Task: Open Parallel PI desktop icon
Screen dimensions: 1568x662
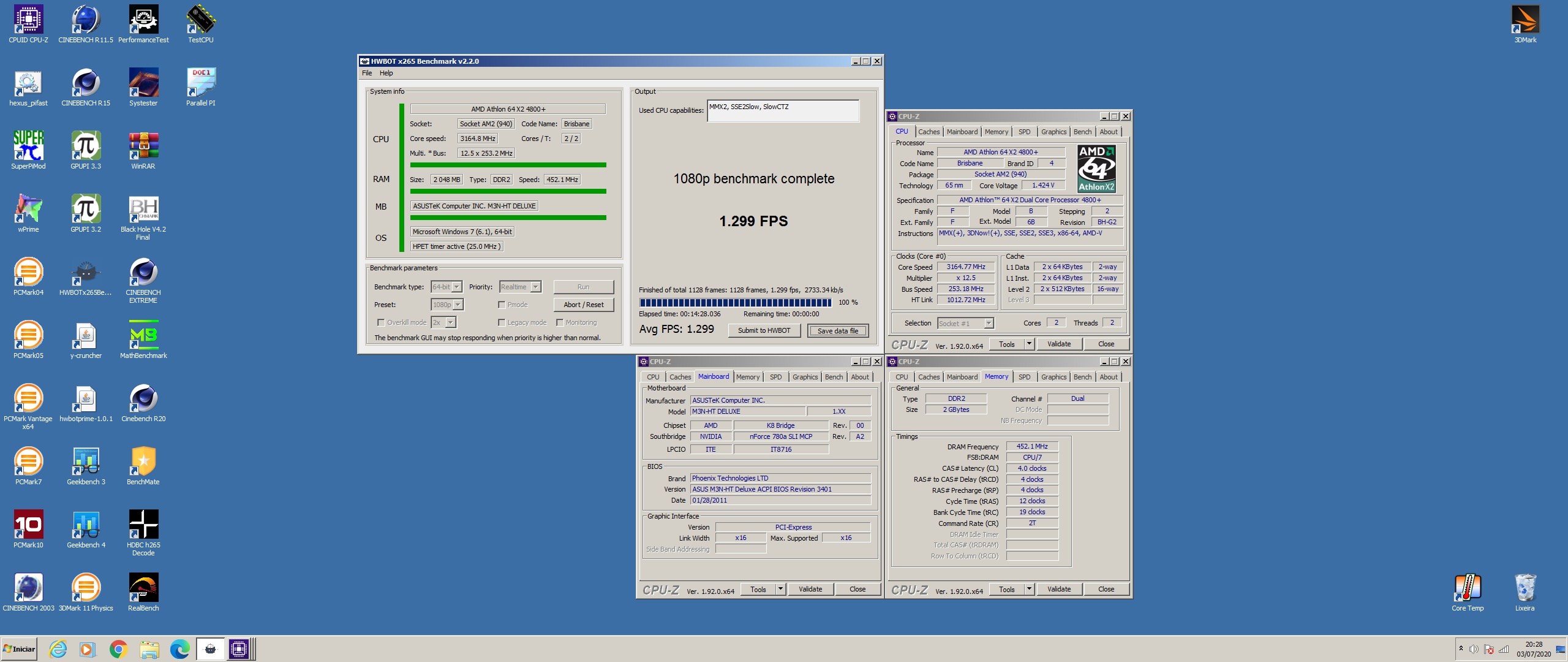Action: 201,86
